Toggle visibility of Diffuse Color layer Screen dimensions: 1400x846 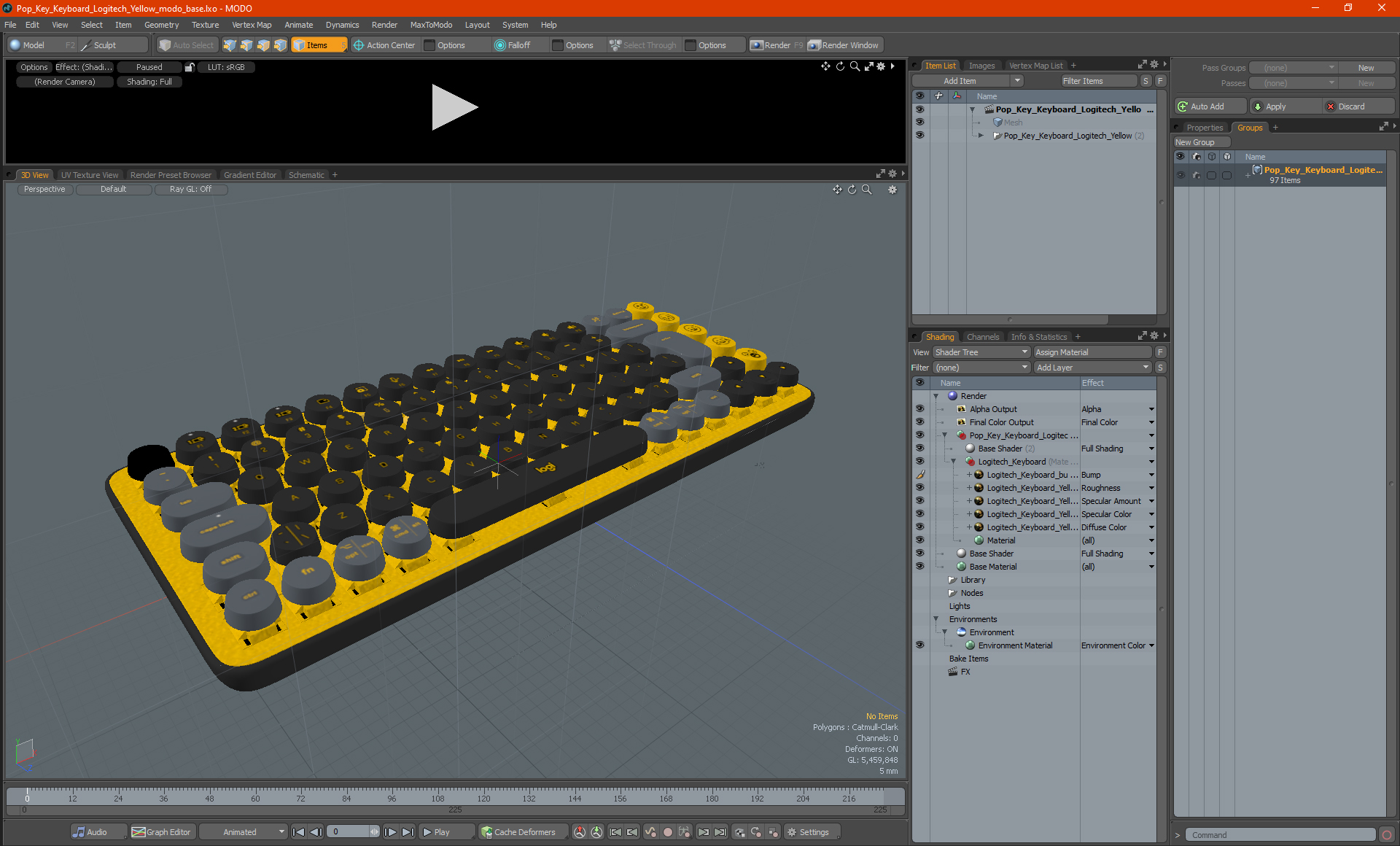(919, 527)
